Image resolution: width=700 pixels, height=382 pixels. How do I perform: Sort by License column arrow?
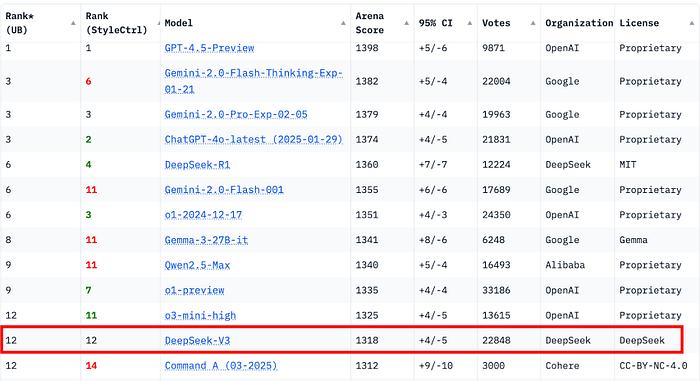[x=692, y=23]
